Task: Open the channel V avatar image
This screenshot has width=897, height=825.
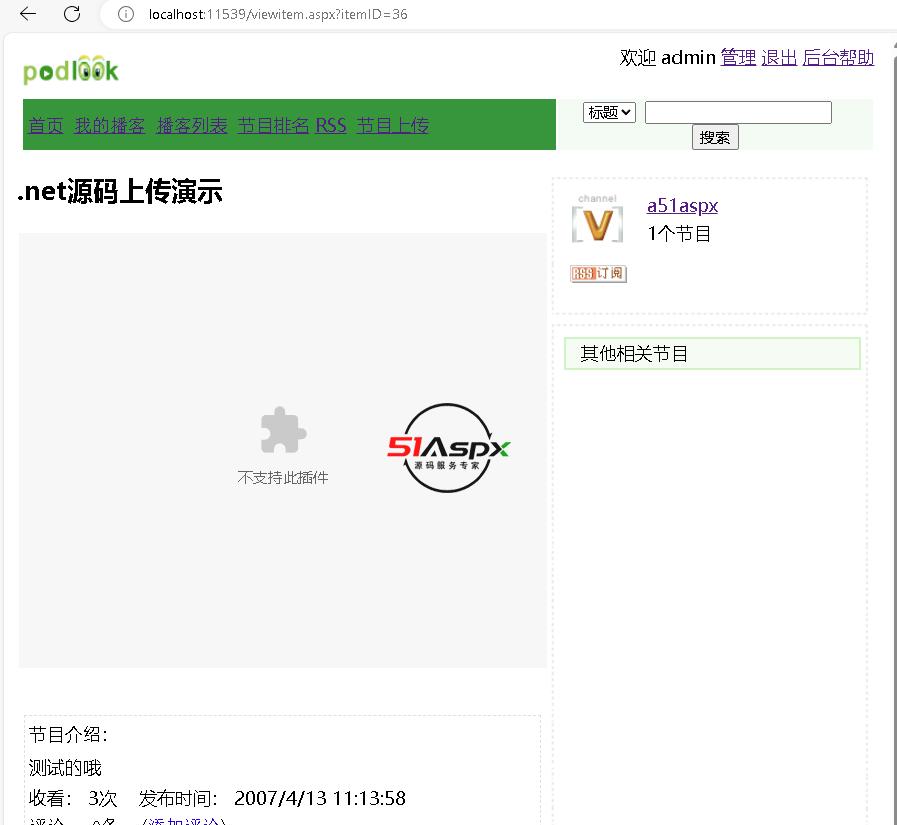Action: coord(597,219)
